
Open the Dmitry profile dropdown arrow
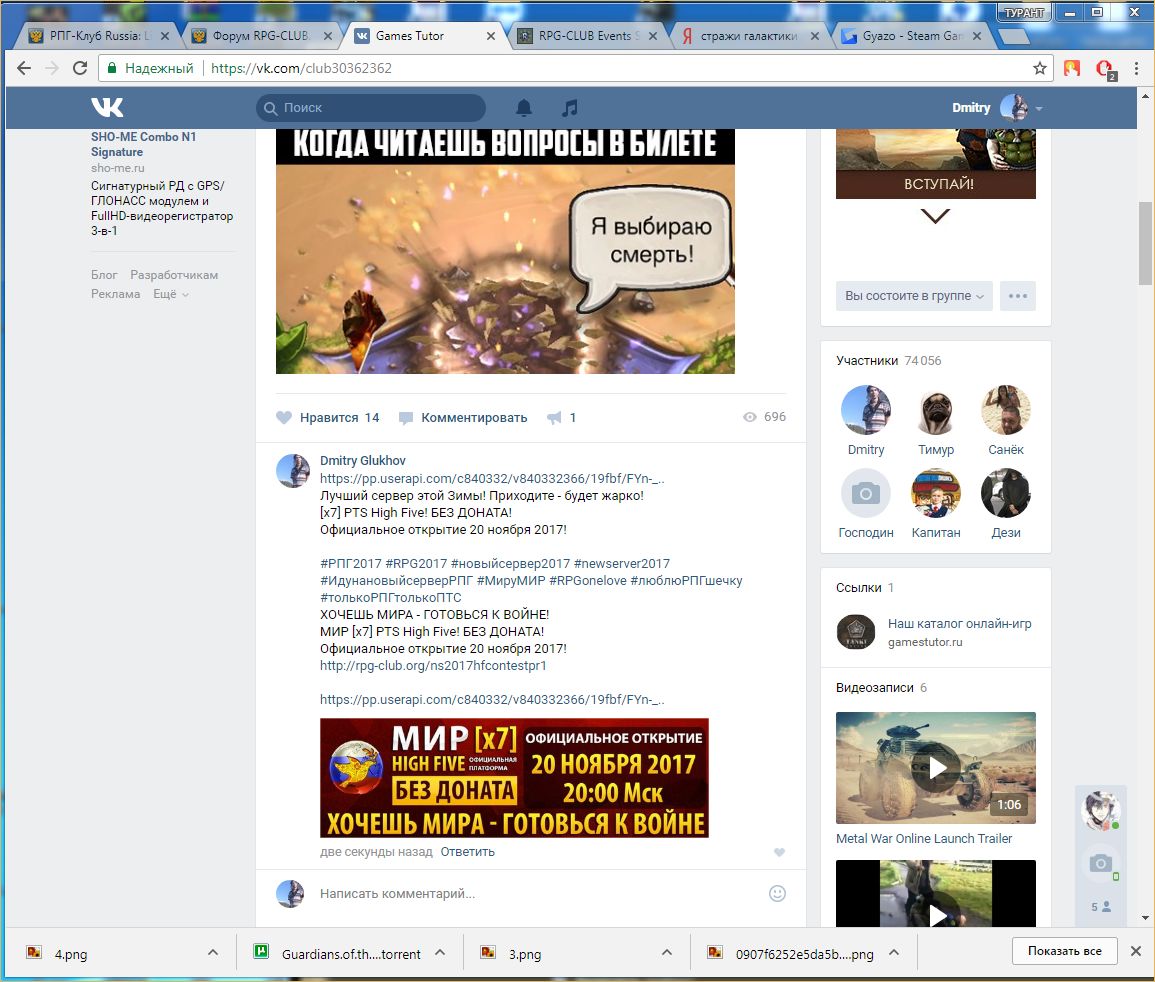(x=1039, y=108)
